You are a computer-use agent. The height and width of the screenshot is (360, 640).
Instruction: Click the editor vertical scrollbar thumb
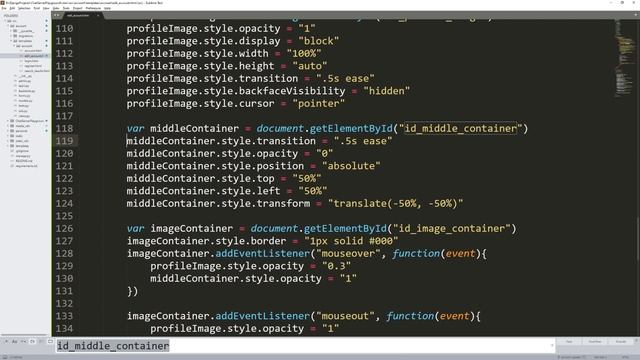tap(638, 239)
